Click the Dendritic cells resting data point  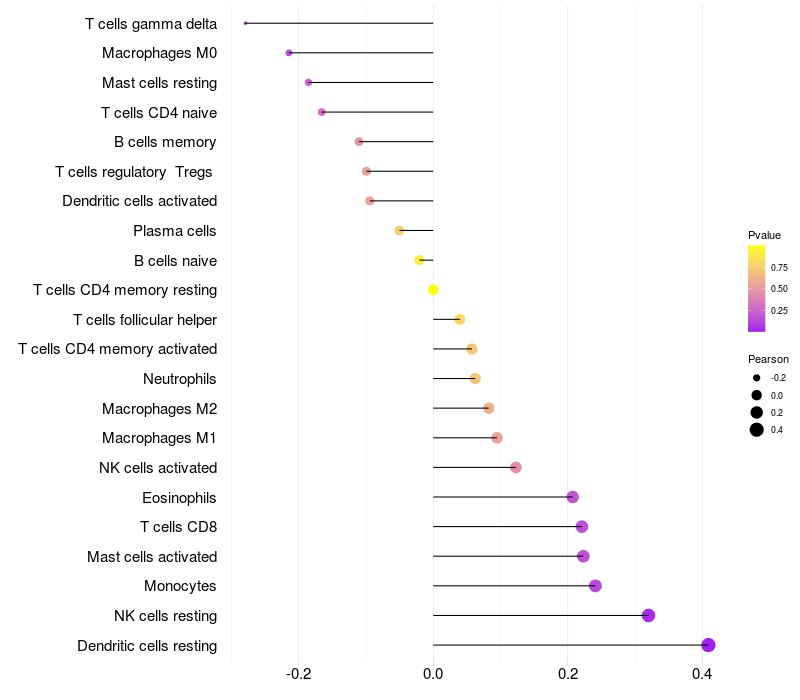[708, 645]
